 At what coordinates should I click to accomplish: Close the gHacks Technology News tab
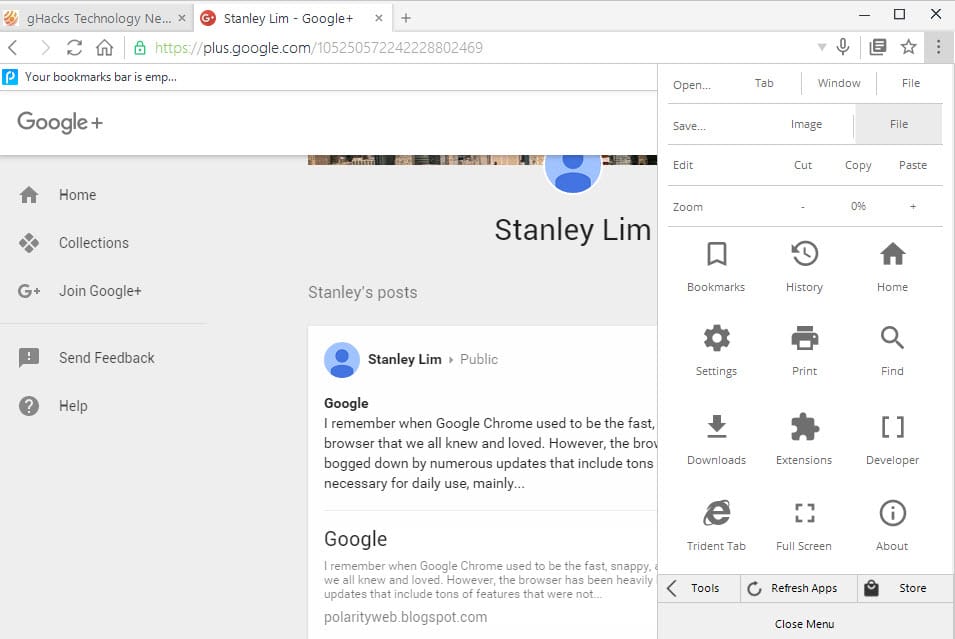[x=181, y=18]
